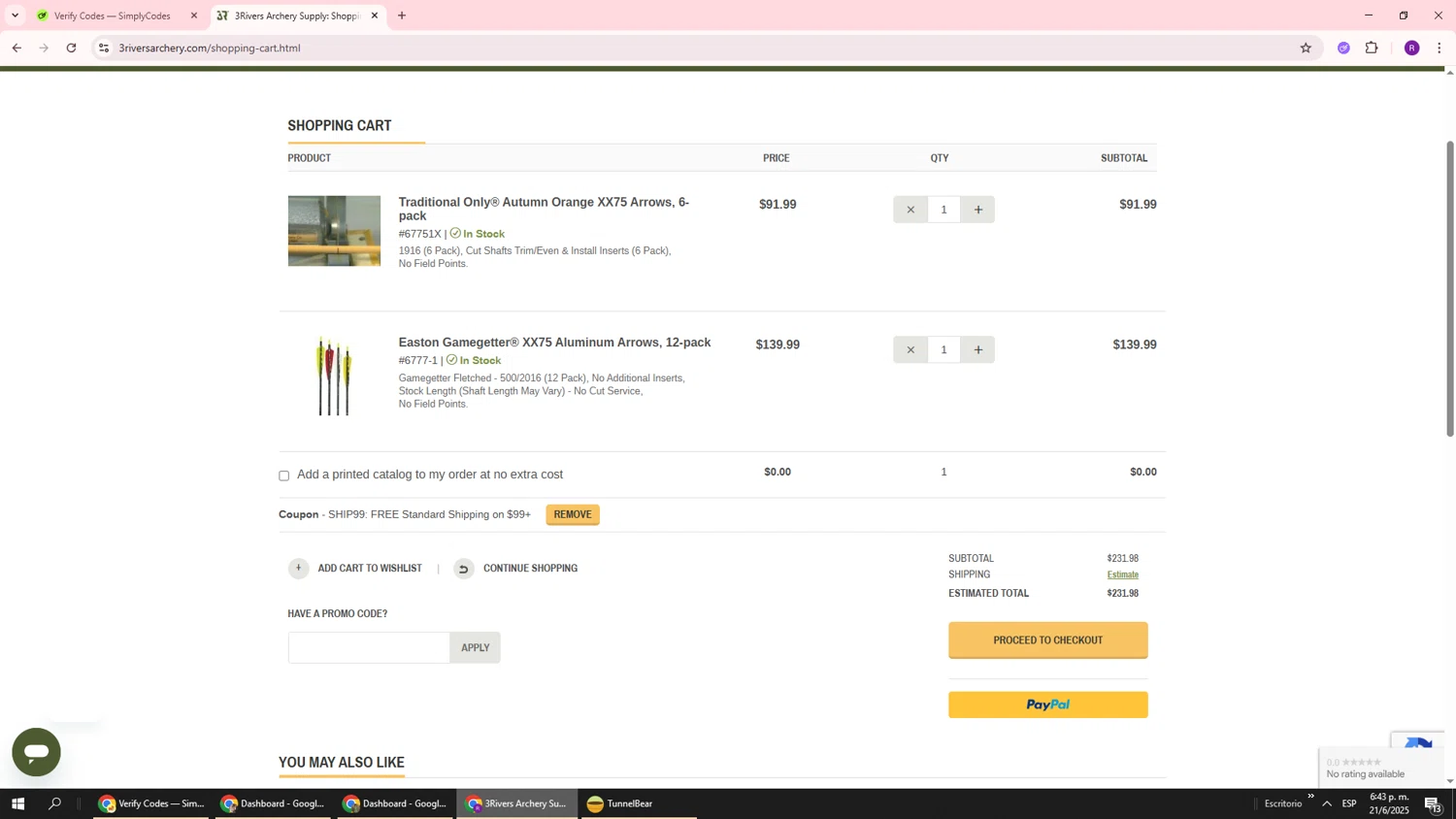Click the Continue Shopping text
The width and height of the screenshot is (1456, 819).
[x=531, y=569]
